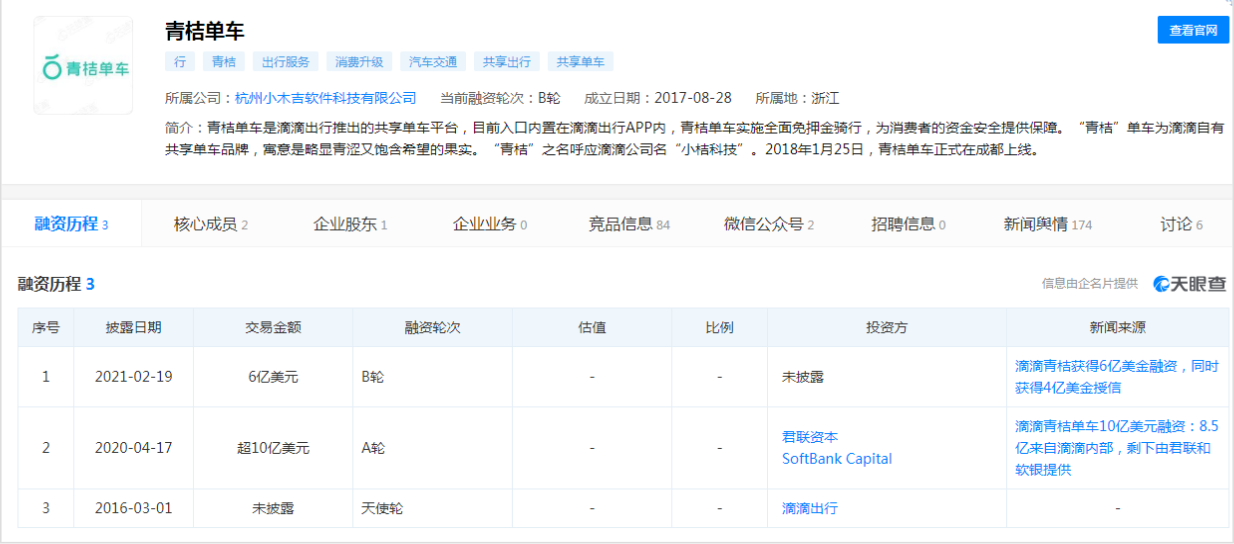Switch to the 招聘信息 tab

point(908,224)
